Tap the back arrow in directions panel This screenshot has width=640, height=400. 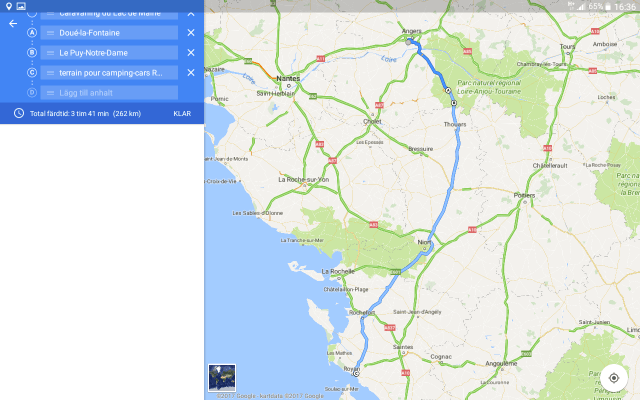tap(13, 23)
